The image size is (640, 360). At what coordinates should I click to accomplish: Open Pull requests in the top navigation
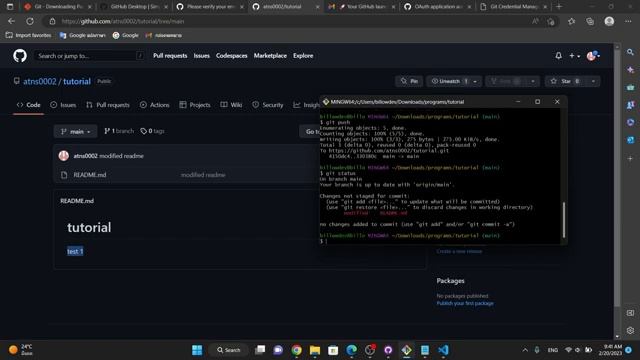(x=170, y=56)
